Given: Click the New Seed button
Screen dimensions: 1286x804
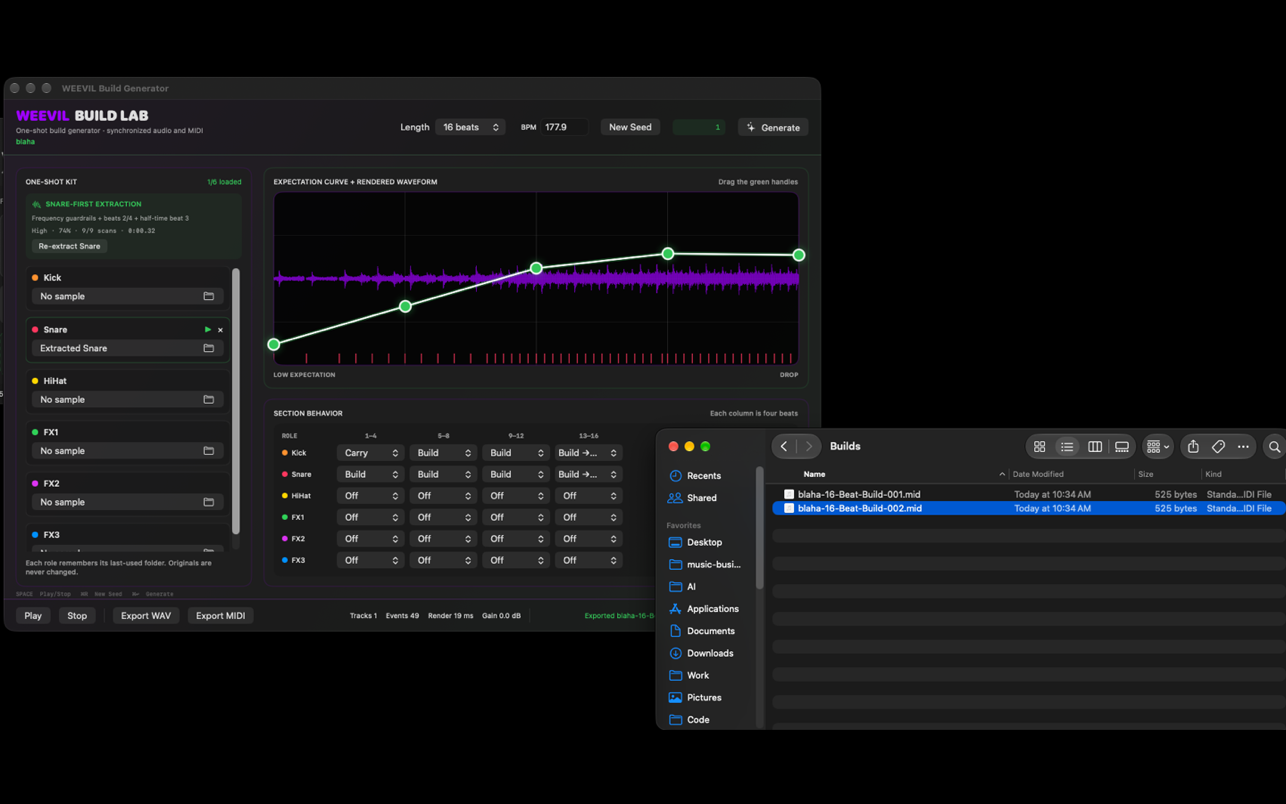Looking at the screenshot, I should tap(630, 127).
